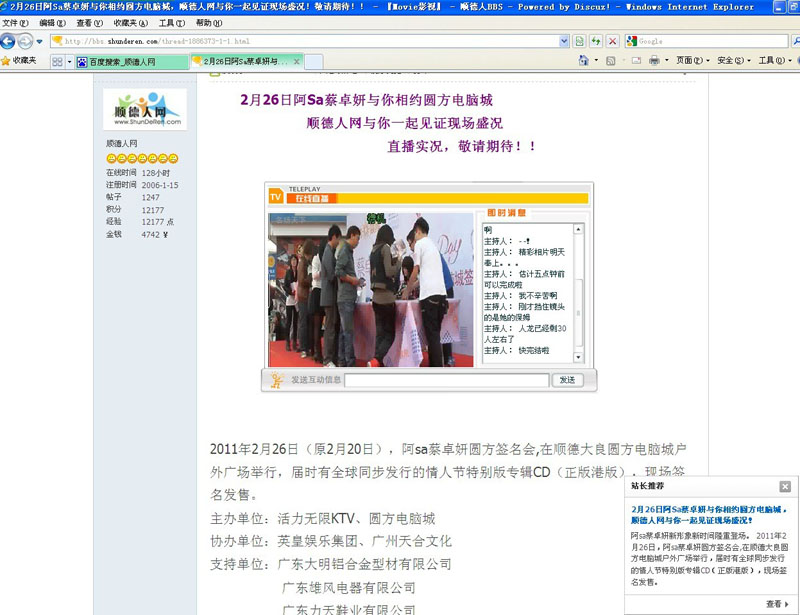This screenshot has width=800, height=615.
Task: Click the live video stream
Action: (371, 290)
